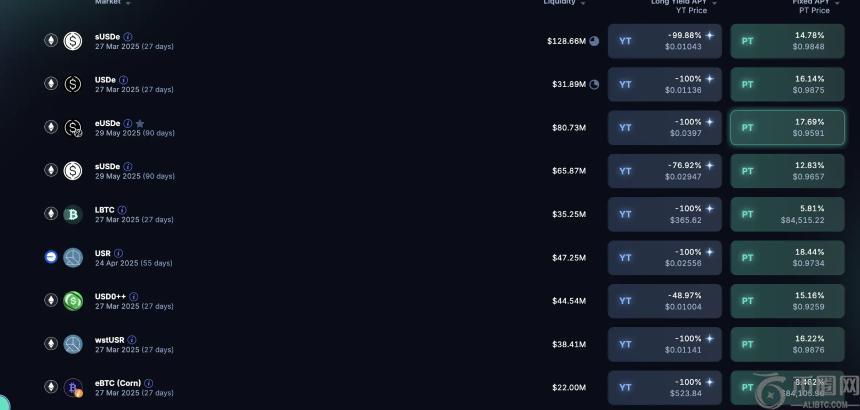The image size is (860, 410).
Task: Click the Base chain icon on the USR row
Action: pos(51,257)
